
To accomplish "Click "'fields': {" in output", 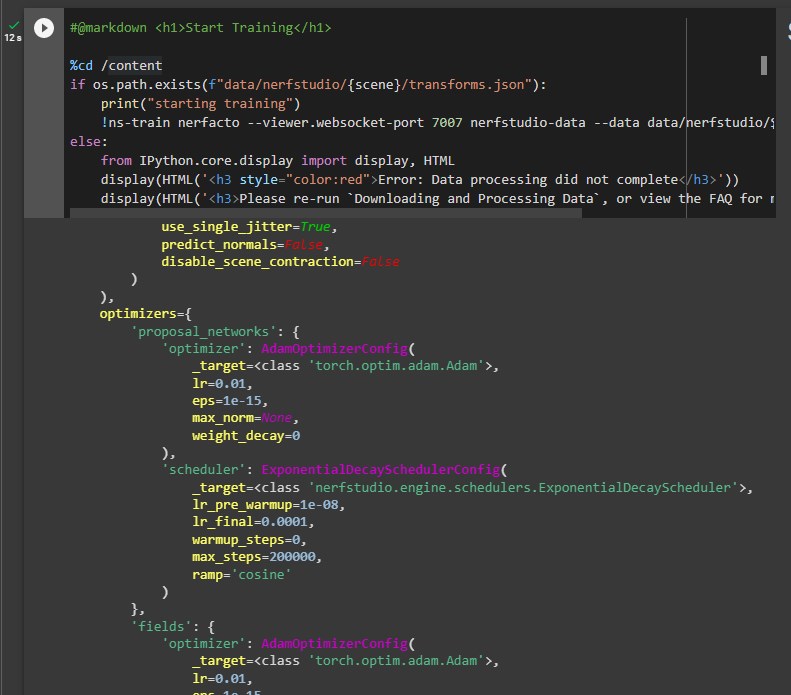I will click(x=173, y=626).
